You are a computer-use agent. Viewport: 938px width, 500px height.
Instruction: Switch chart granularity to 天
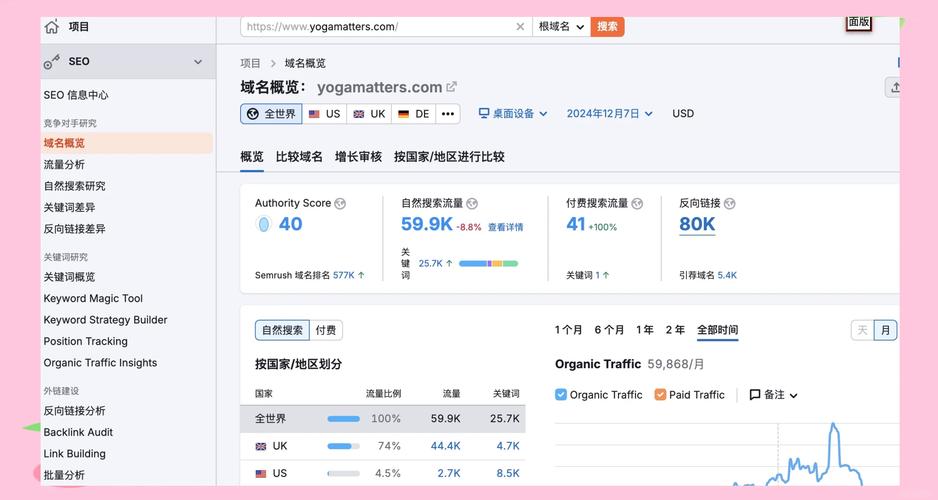(862, 330)
